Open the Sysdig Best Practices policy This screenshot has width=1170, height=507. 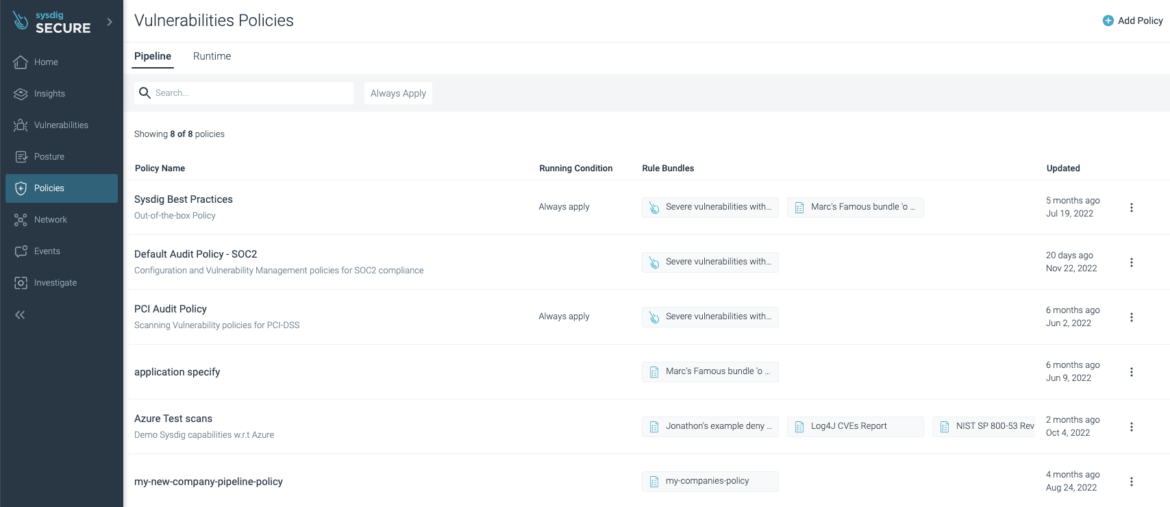pos(183,199)
